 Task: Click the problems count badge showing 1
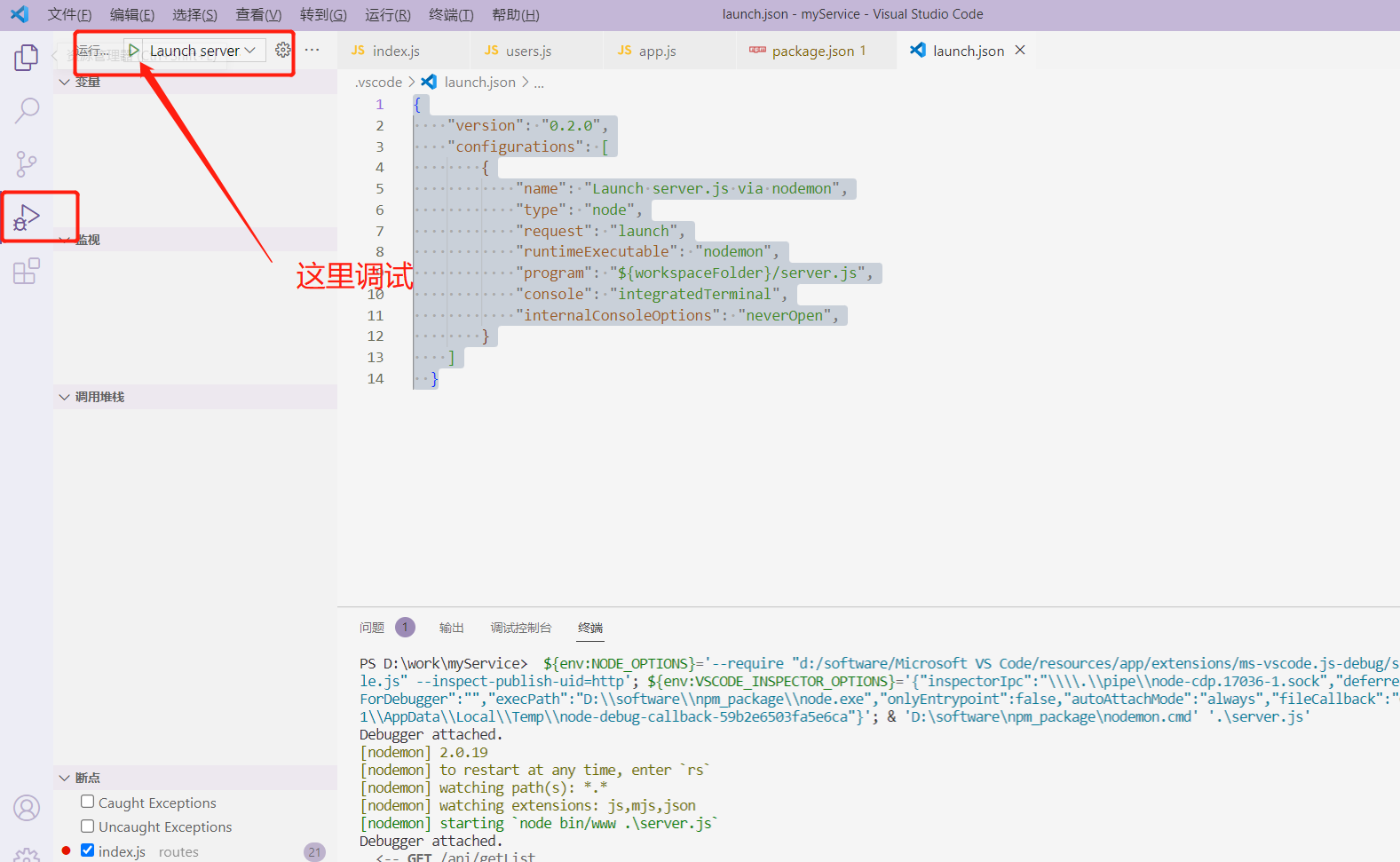pyautogui.click(x=405, y=628)
